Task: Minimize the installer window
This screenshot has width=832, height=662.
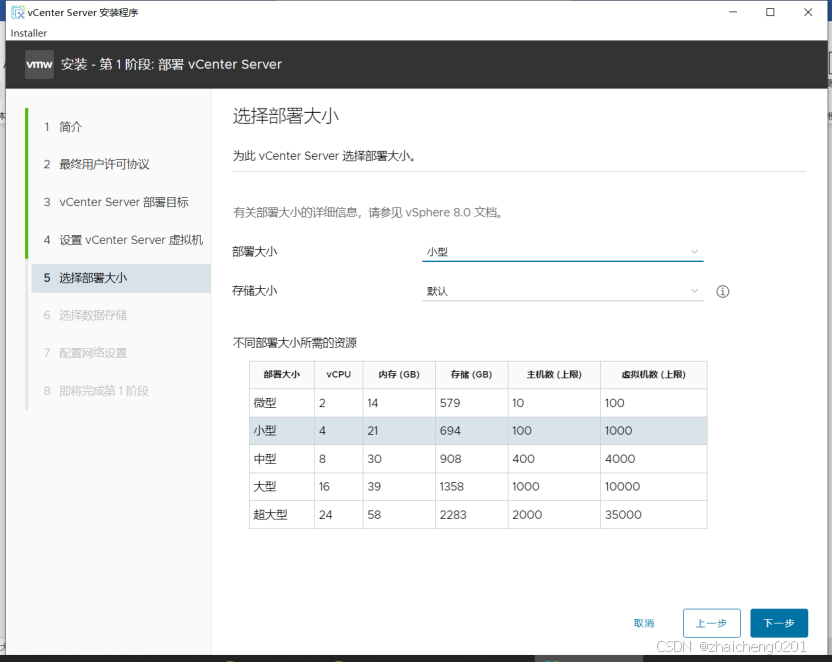Action: (x=733, y=12)
